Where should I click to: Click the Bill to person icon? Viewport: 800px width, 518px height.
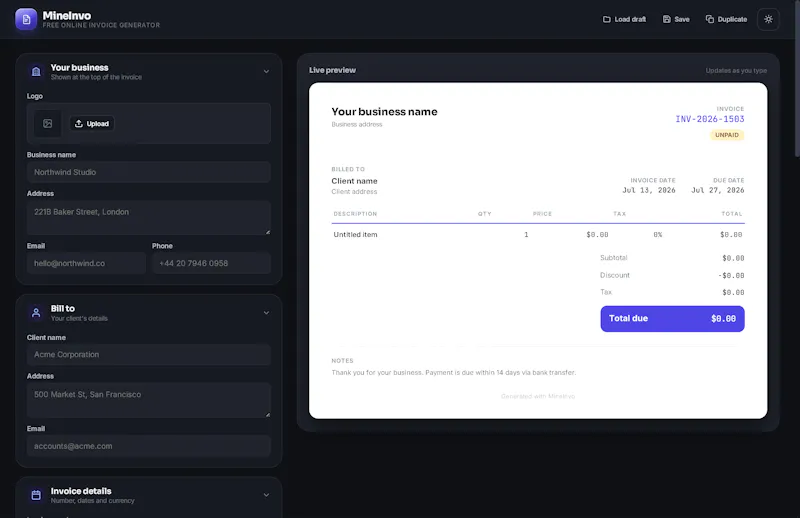(36, 313)
